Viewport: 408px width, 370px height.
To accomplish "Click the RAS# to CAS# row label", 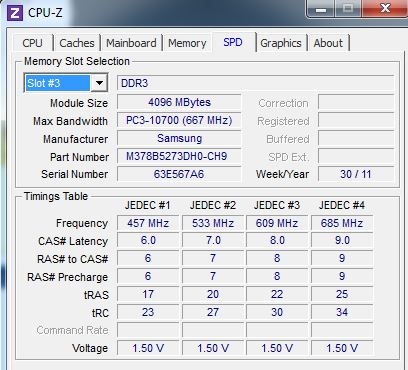I will point(73,259).
